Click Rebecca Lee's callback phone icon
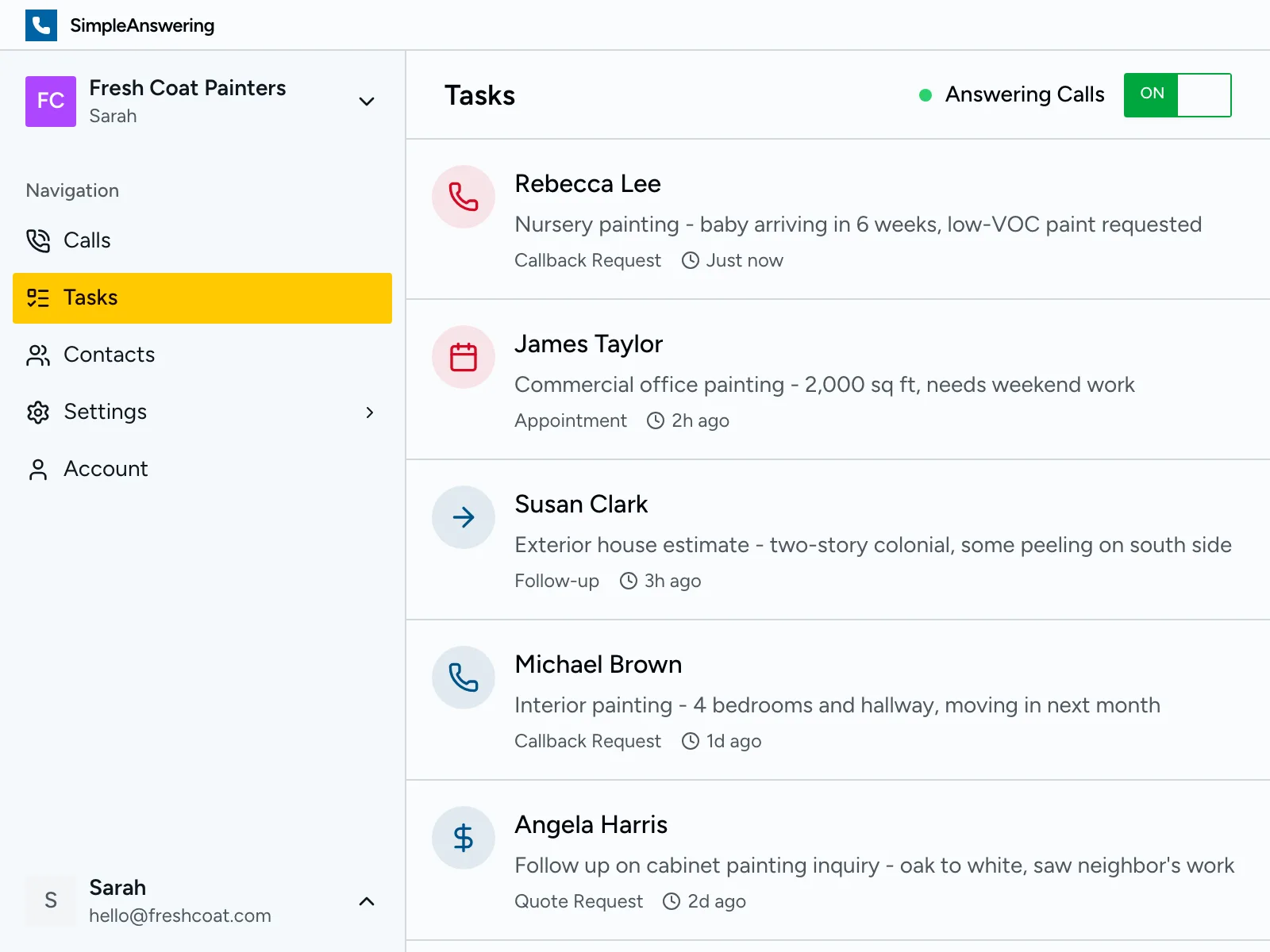The image size is (1270, 952). pos(463,197)
